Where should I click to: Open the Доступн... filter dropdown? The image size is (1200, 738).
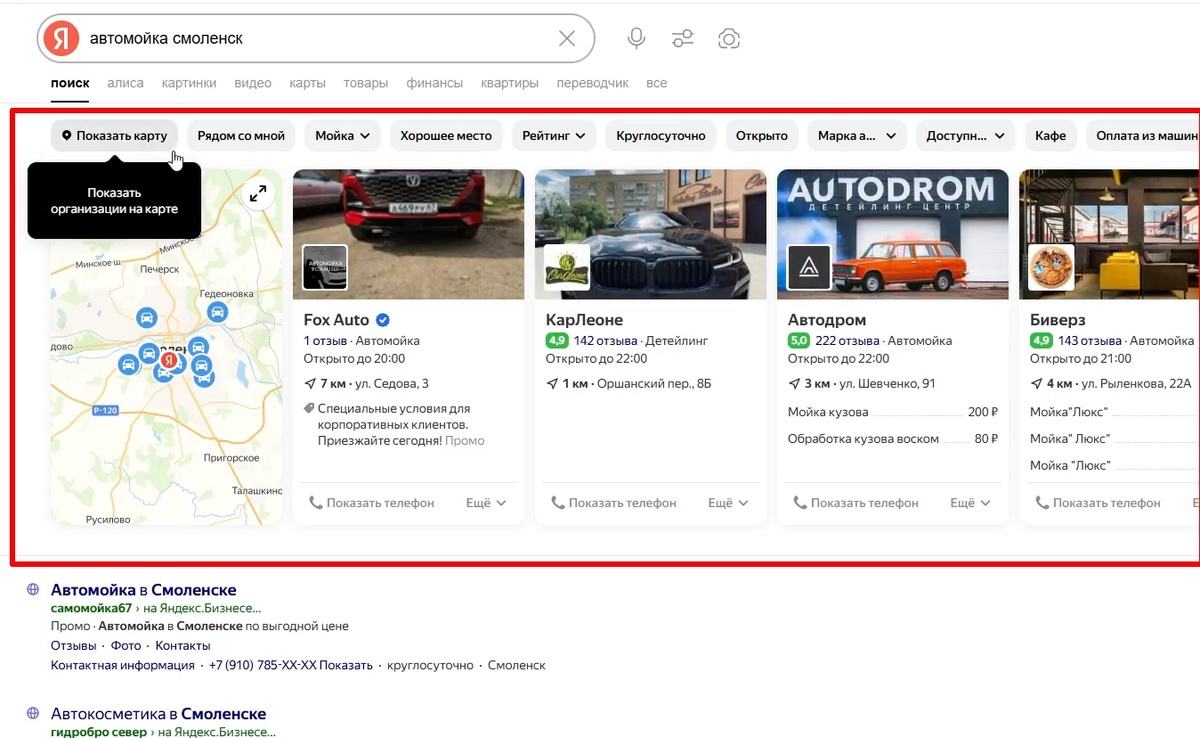click(966, 135)
